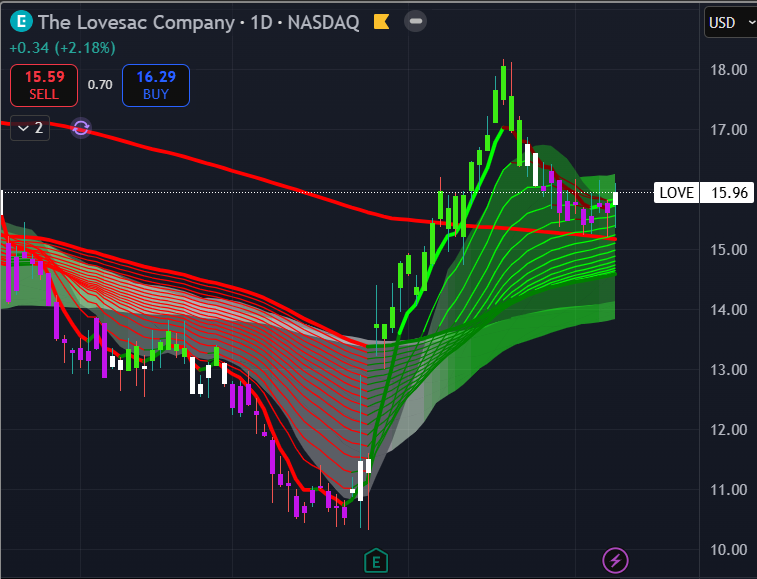Click the 15.59 SELL button

click(44, 85)
